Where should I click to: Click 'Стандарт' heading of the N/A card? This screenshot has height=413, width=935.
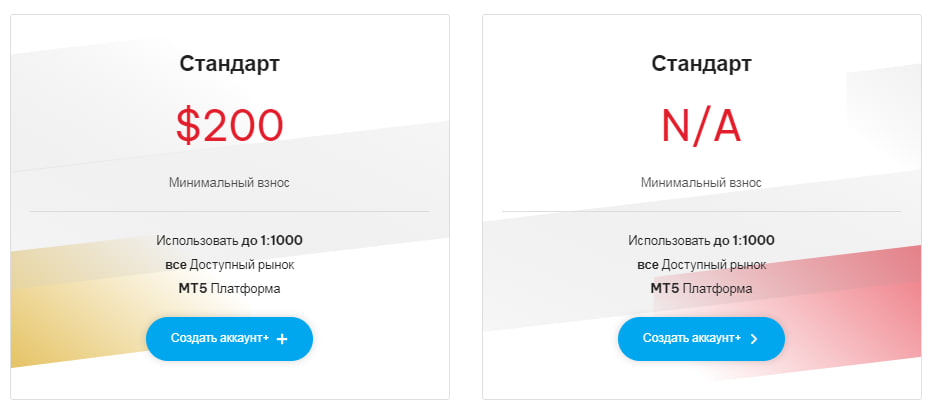coord(701,64)
